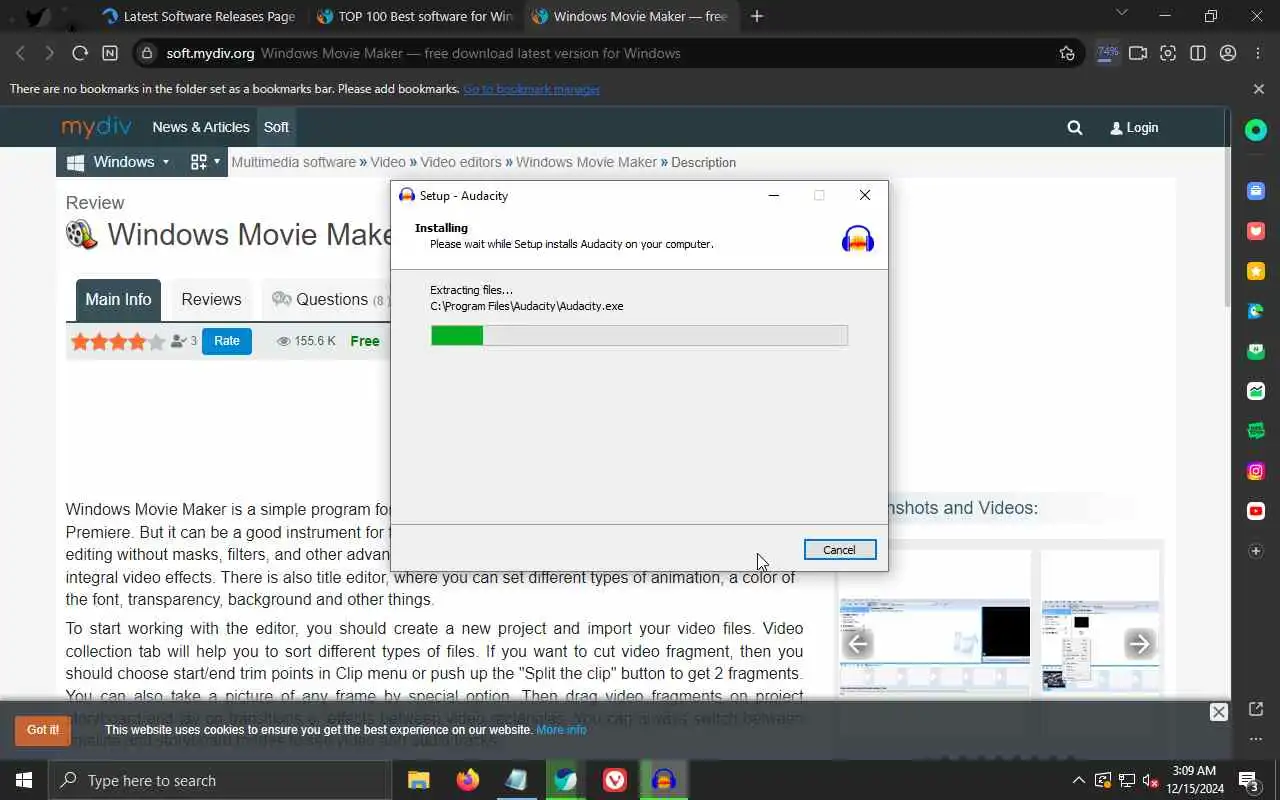The image size is (1280, 800).
Task: Show next screenshot with right arrow
Action: (1139, 644)
